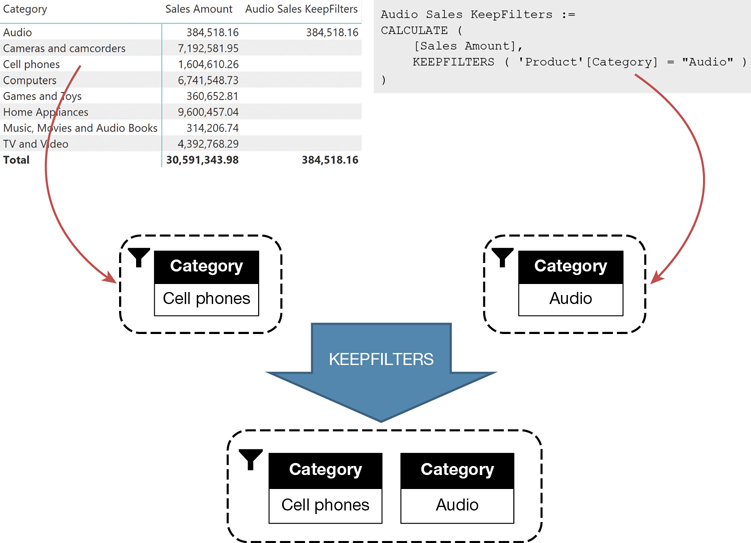Click the [Sales Amount], code line
The width and height of the screenshot is (751, 543).
pos(468,46)
